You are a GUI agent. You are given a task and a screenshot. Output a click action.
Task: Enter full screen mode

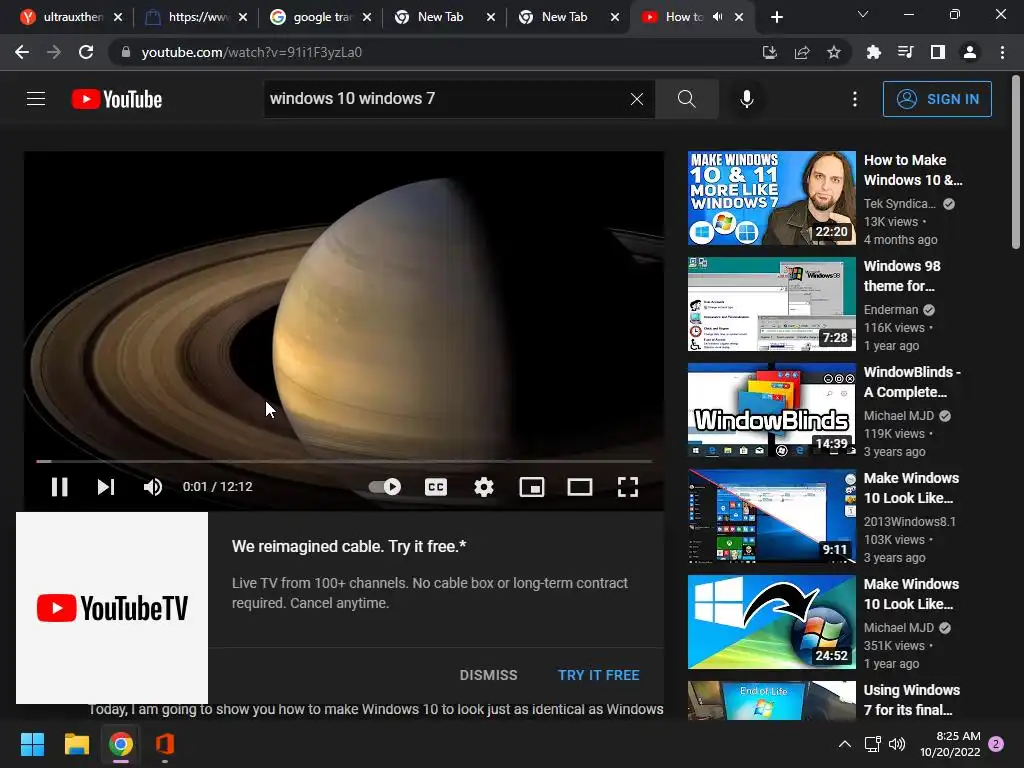(628, 487)
